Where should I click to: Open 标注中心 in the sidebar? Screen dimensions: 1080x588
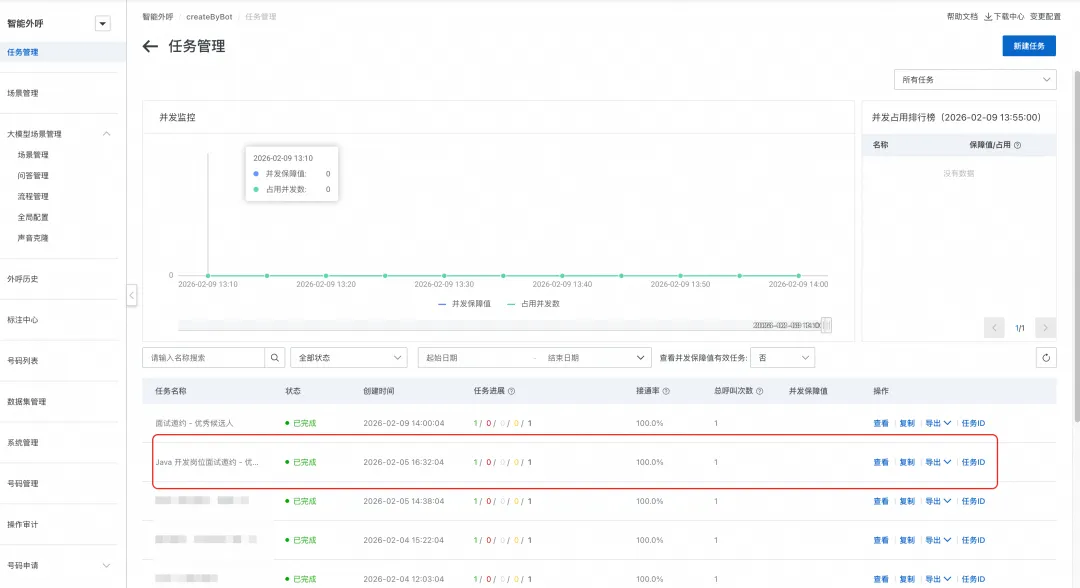[x=23, y=320]
